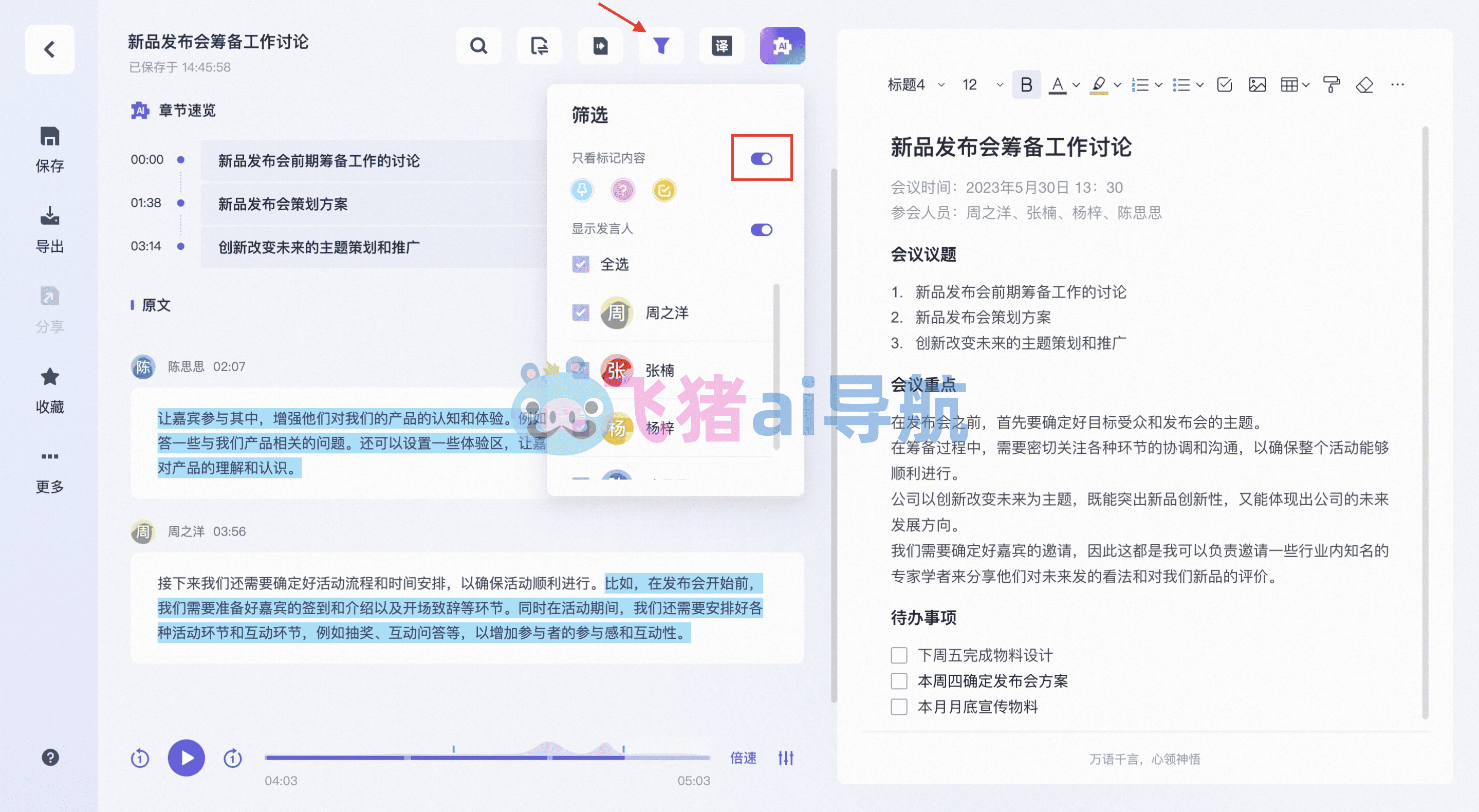
Task: Click the import audio file icon
Action: (600, 46)
